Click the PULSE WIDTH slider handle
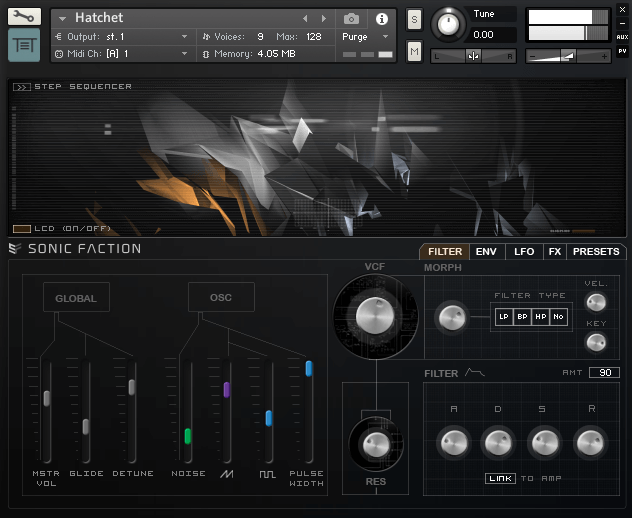 click(x=309, y=368)
